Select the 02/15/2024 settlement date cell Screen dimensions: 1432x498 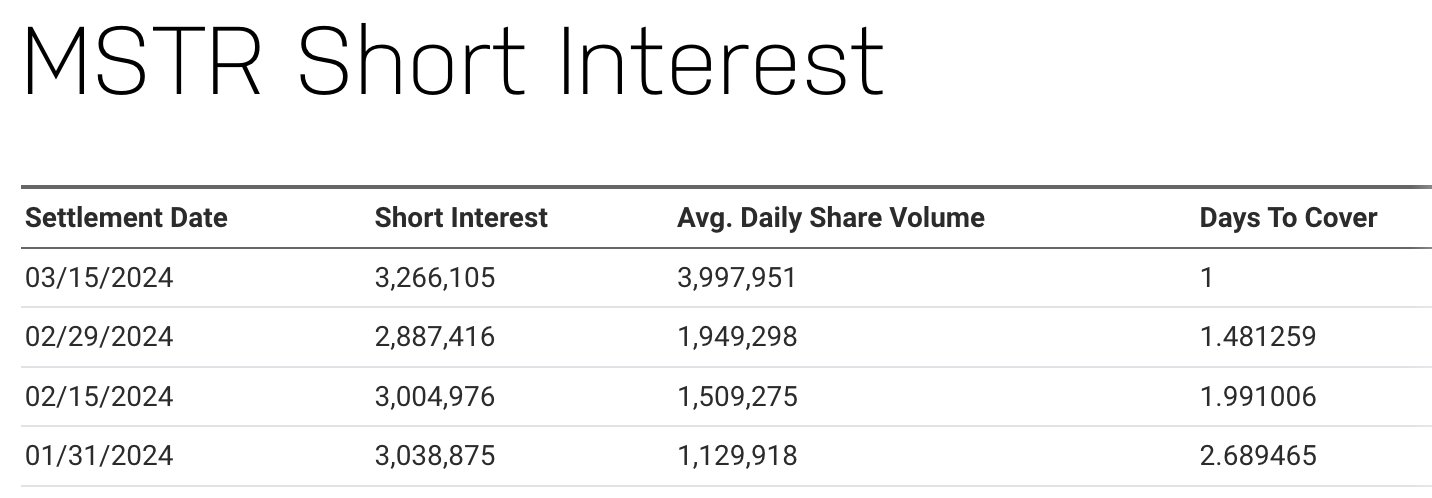[99, 397]
